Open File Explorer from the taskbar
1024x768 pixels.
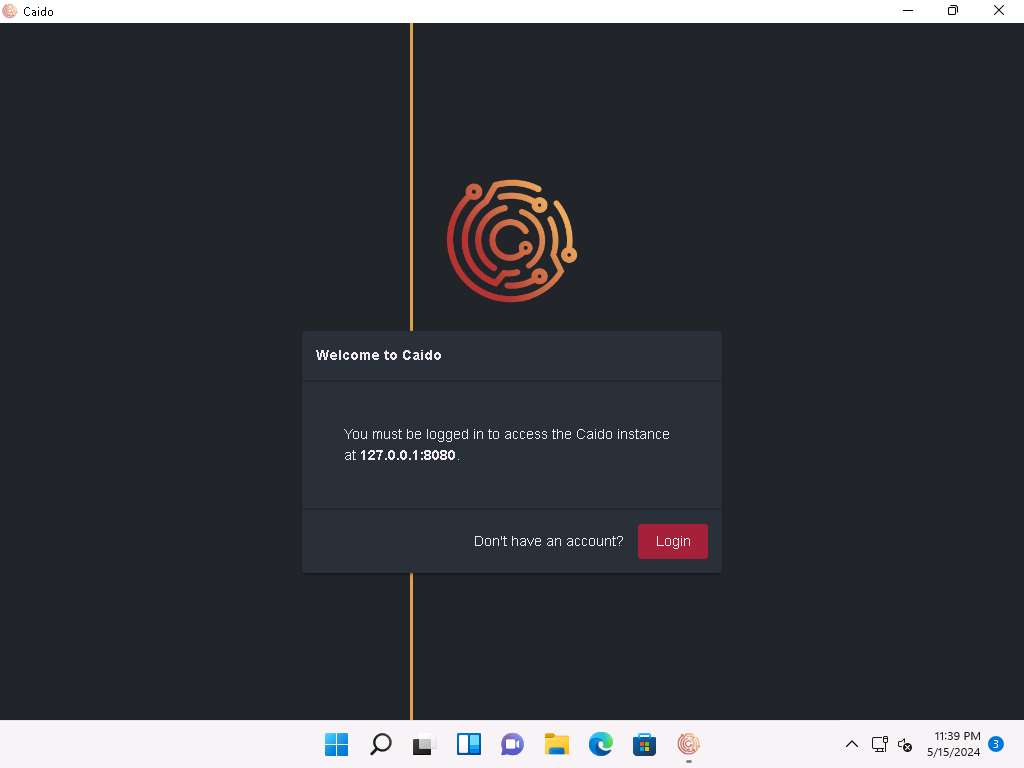[556, 744]
